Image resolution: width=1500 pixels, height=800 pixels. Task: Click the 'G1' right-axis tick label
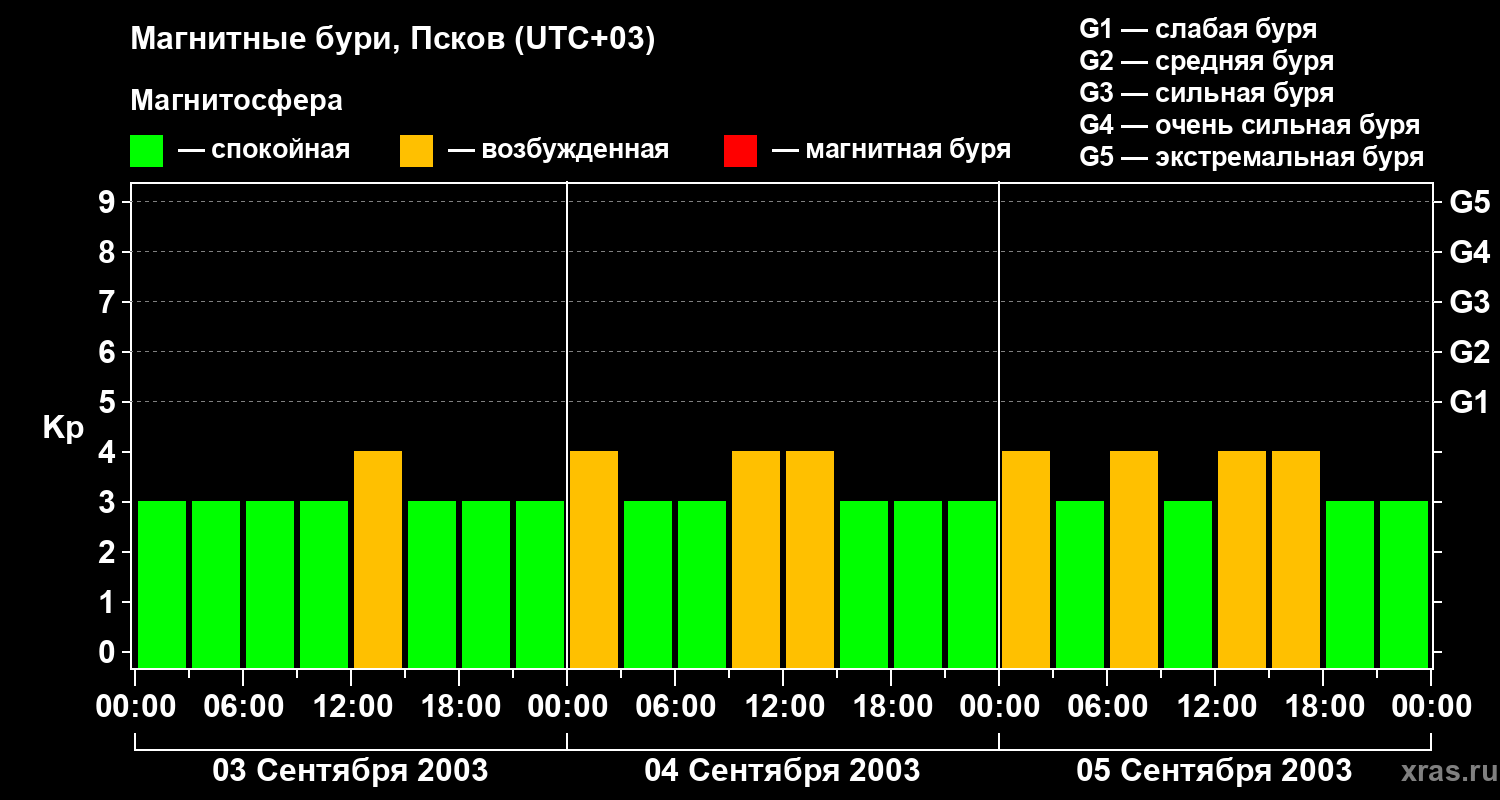coord(1469,402)
